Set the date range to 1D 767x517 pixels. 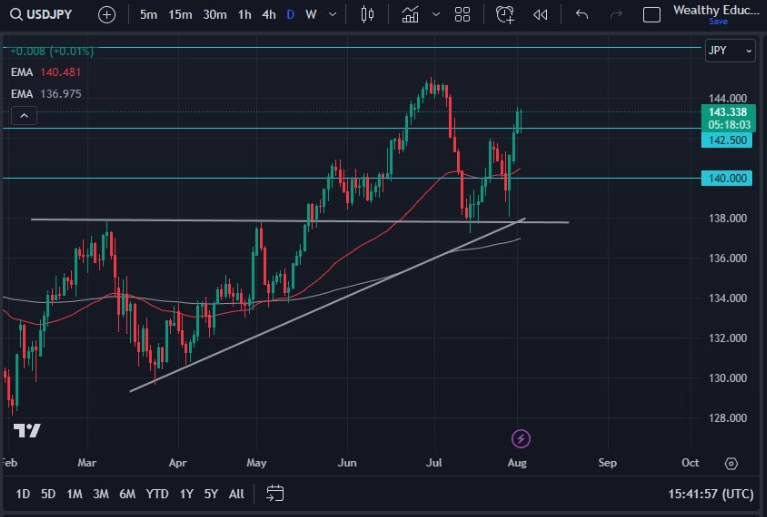pyautogui.click(x=23, y=494)
